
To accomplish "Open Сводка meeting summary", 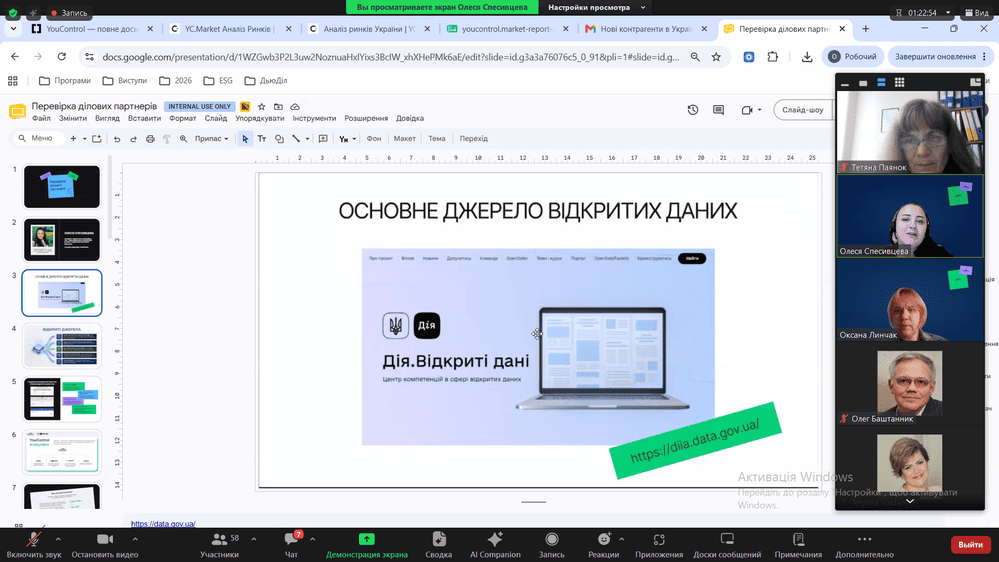I will click(x=438, y=545).
